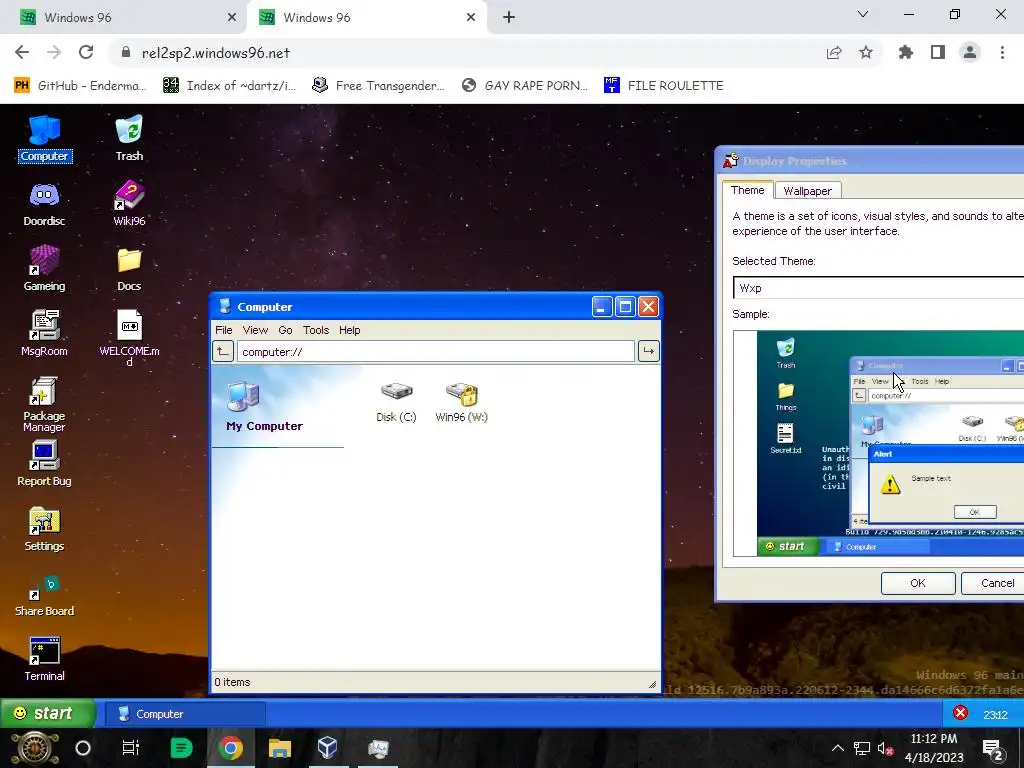Launch the Terminal desktop shortcut
The width and height of the screenshot is (1024, 768).
[44, 659]
